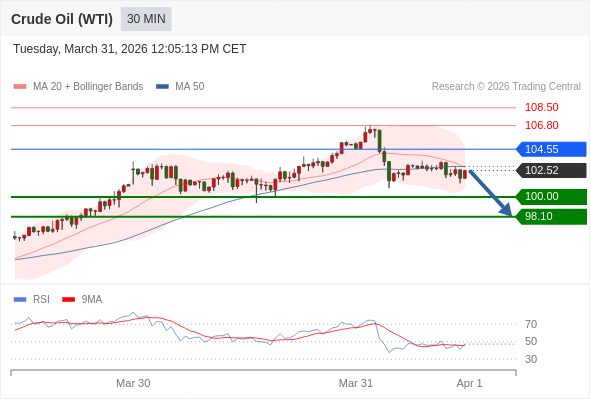This screenshot has height=400, width=590.
Task: Select the 98.10 target price tag
Action: tap(551, 216)
